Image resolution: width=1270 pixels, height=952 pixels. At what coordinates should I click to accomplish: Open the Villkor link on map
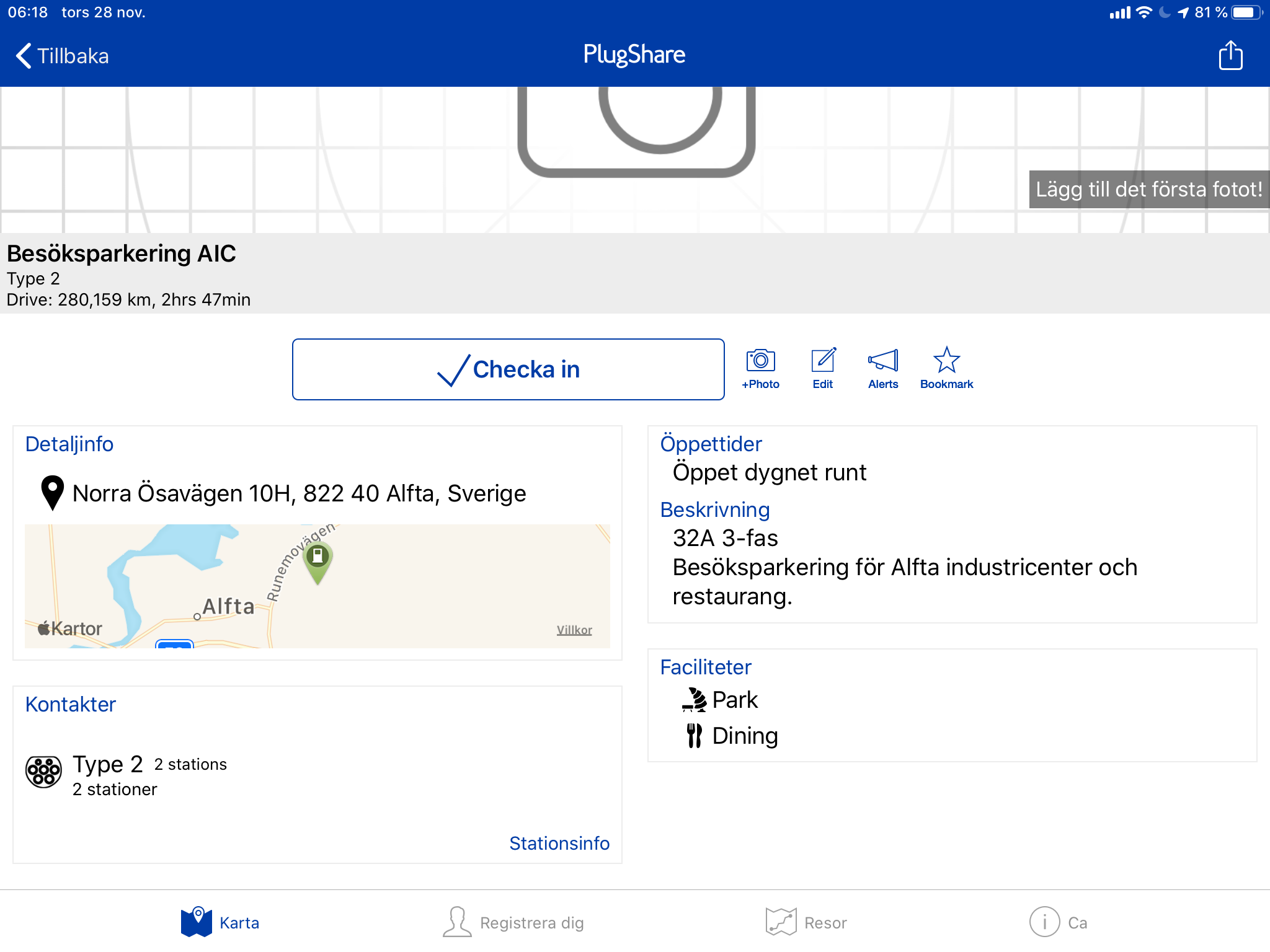click(x=574, y=630)
